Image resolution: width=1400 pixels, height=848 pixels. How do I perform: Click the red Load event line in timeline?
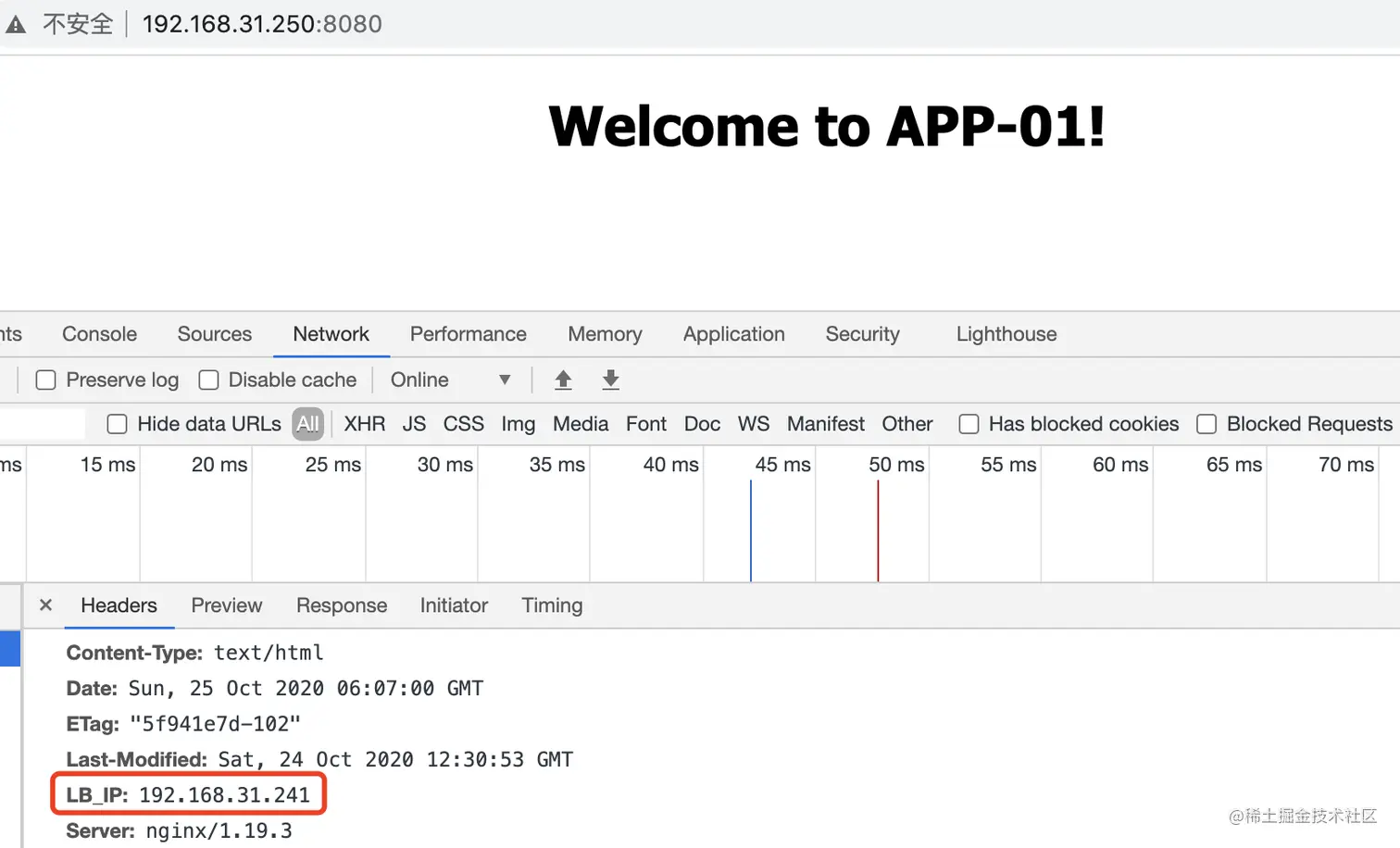click(878, 530)
